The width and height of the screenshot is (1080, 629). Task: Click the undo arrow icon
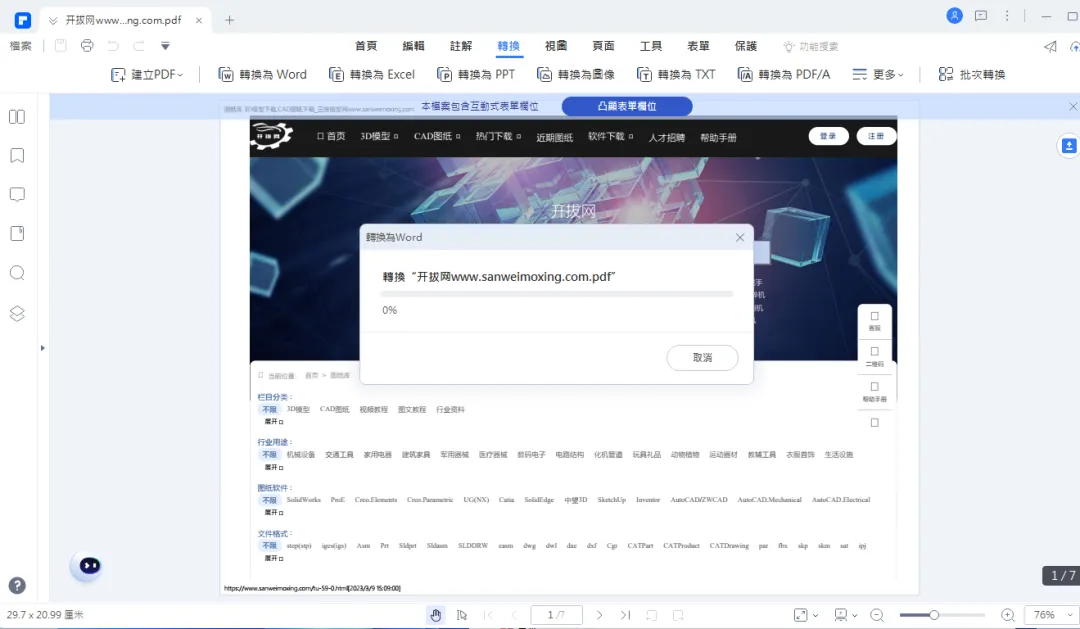pos(113,46)
